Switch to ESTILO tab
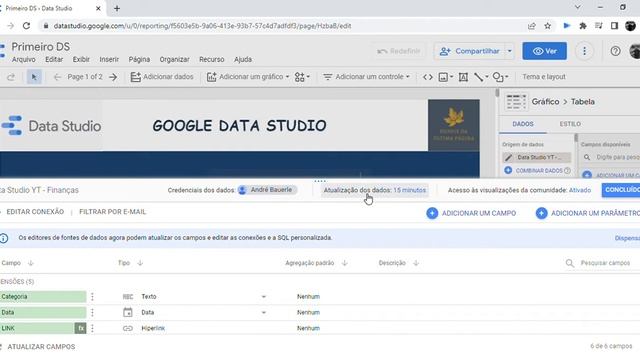This screenshot has width=640, height=360. pyautogui.click(x=570, y=124)
